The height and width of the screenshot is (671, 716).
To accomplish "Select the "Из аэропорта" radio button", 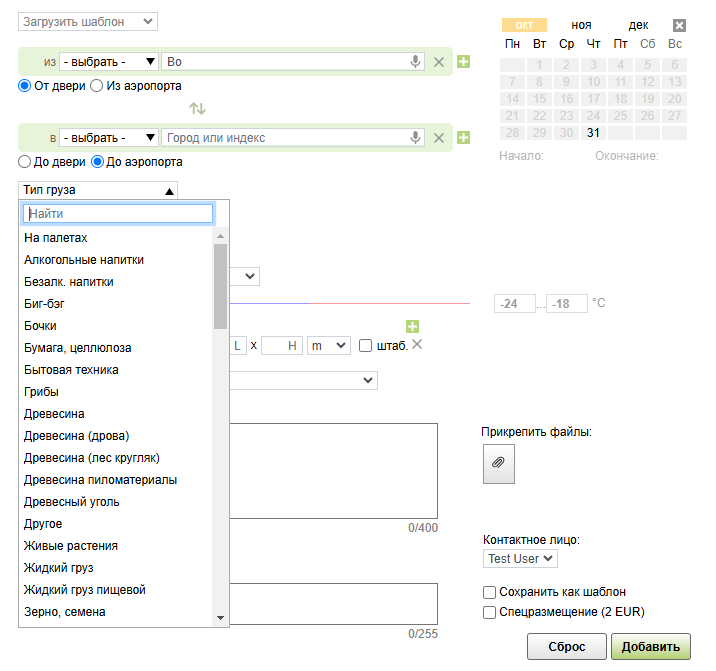I will tap(97, 86).
